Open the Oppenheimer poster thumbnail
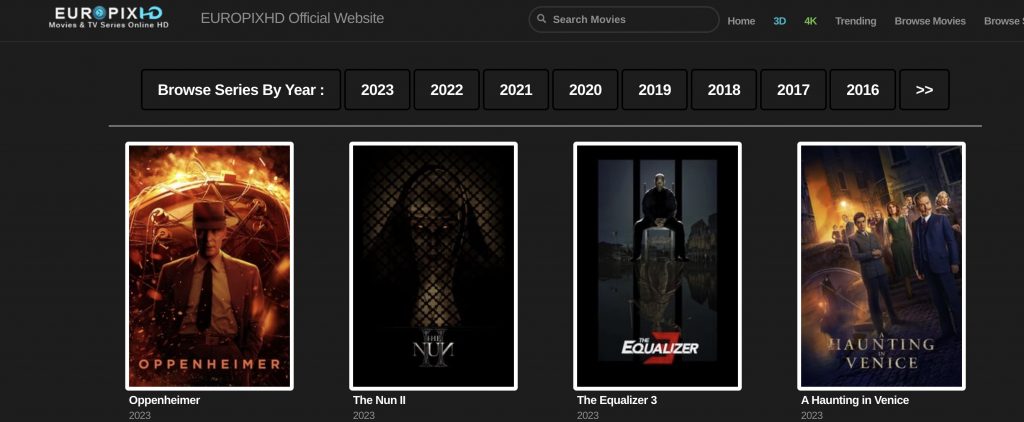Viewport: 1024px width, 422px height. point(209,265)
